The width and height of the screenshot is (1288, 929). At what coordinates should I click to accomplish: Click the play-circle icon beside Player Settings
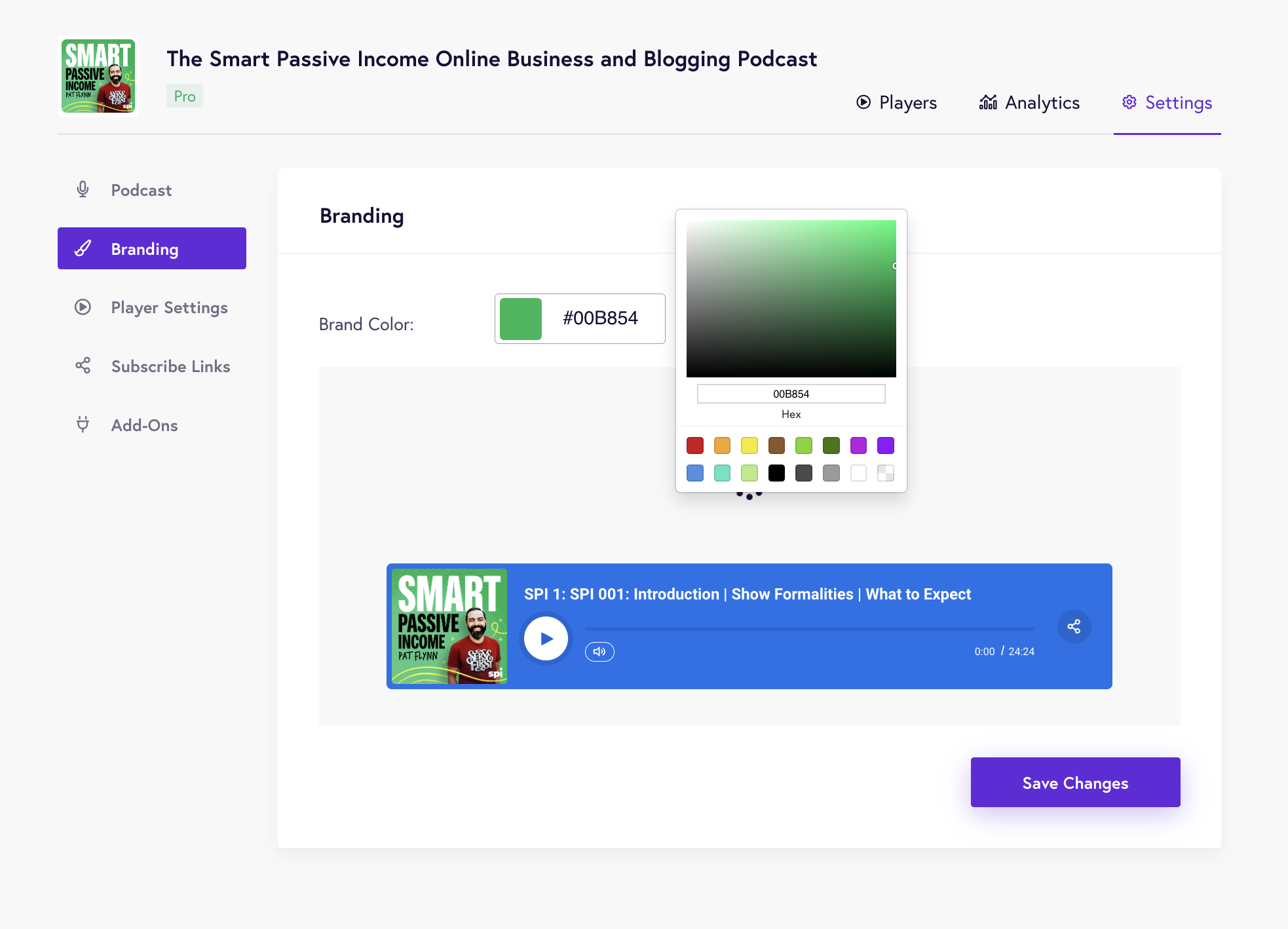[83, 307]
